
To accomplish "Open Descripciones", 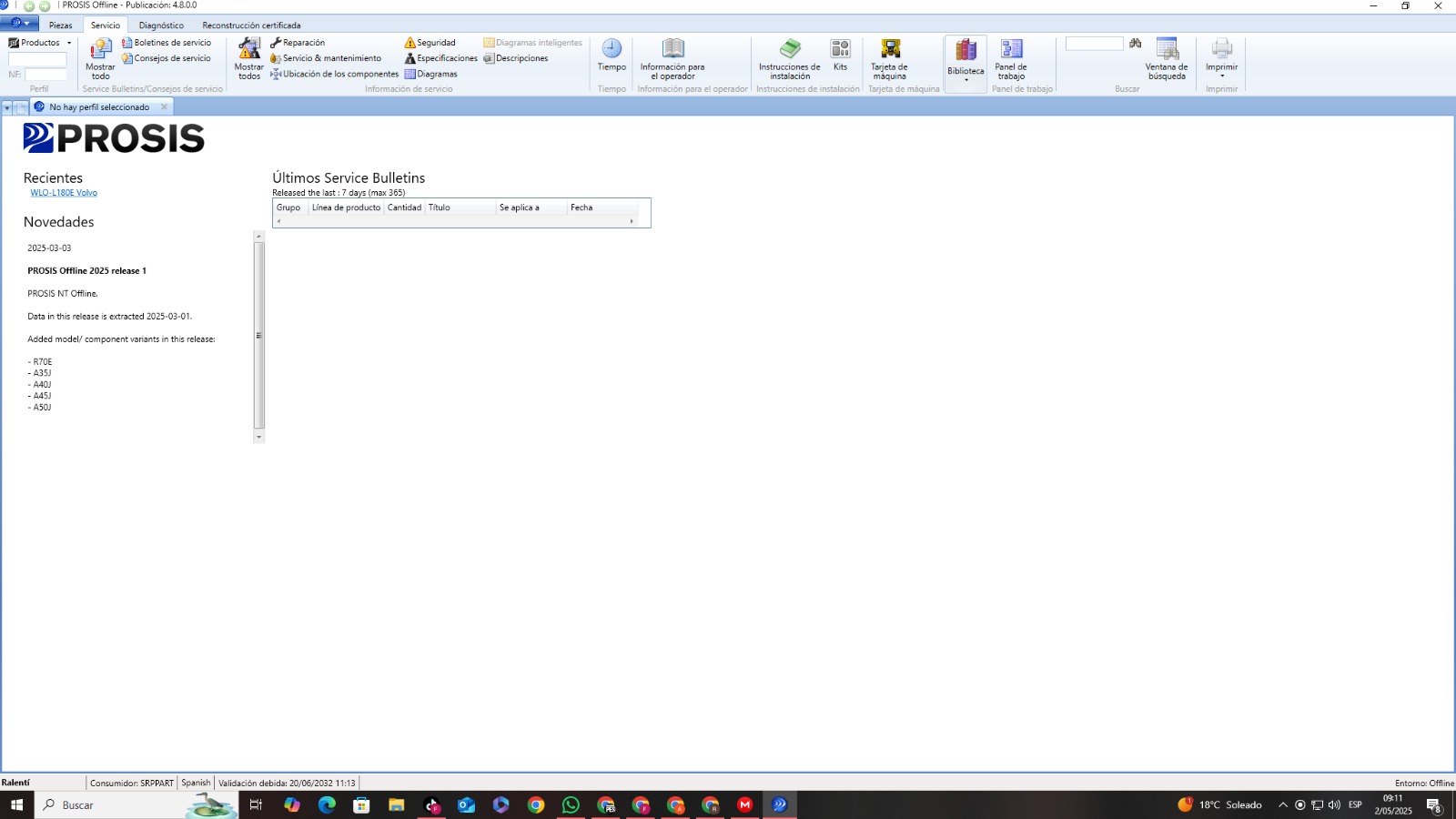I will [516, 58].
